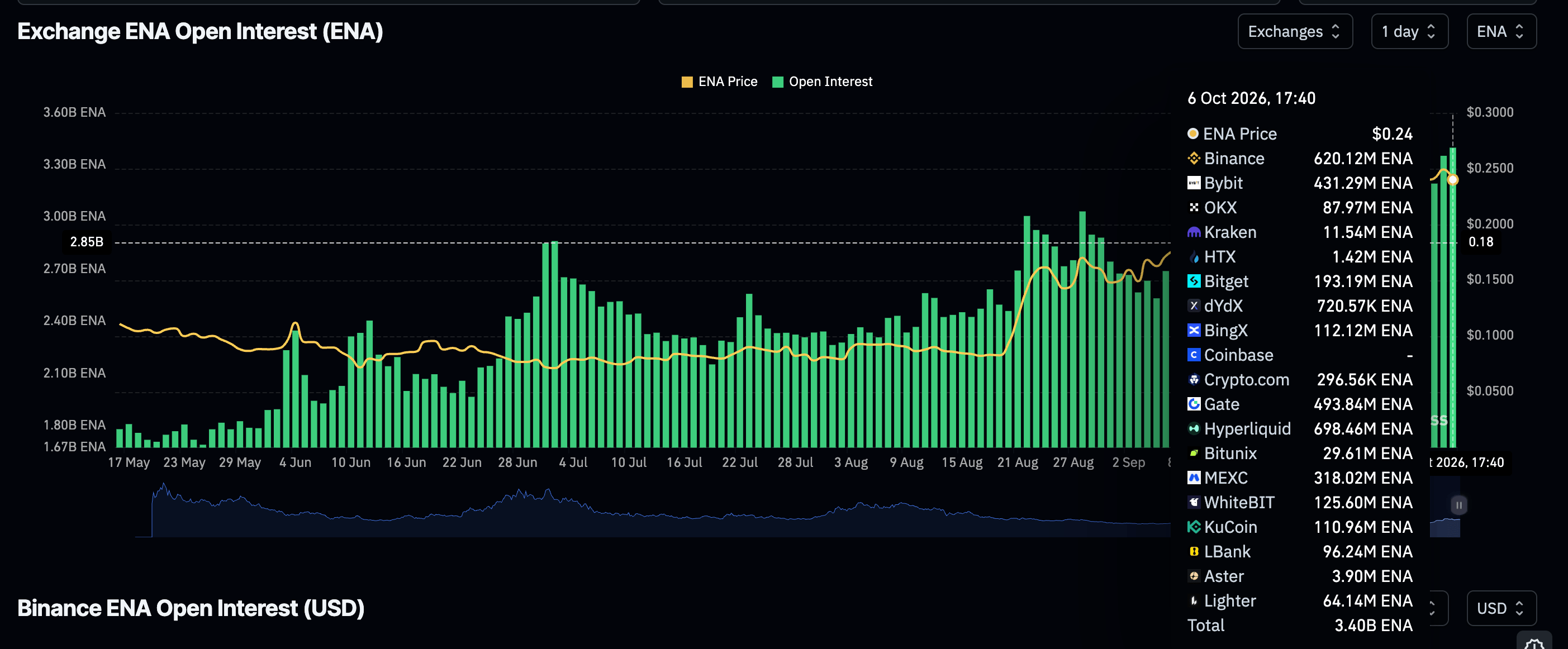Image resolution: width=1568 pixels, height=649 pixels.
Task: Click the Coinbase logo in tooltip
Action: (1194, 355)
